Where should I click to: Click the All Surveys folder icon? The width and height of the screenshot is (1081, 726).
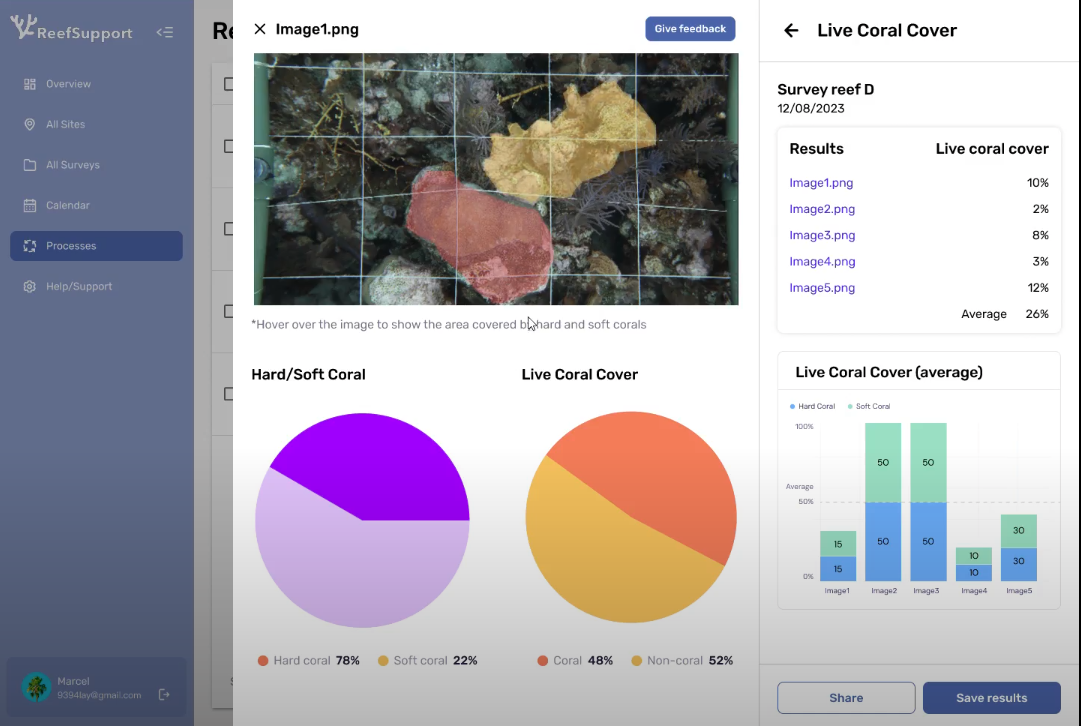30,165
